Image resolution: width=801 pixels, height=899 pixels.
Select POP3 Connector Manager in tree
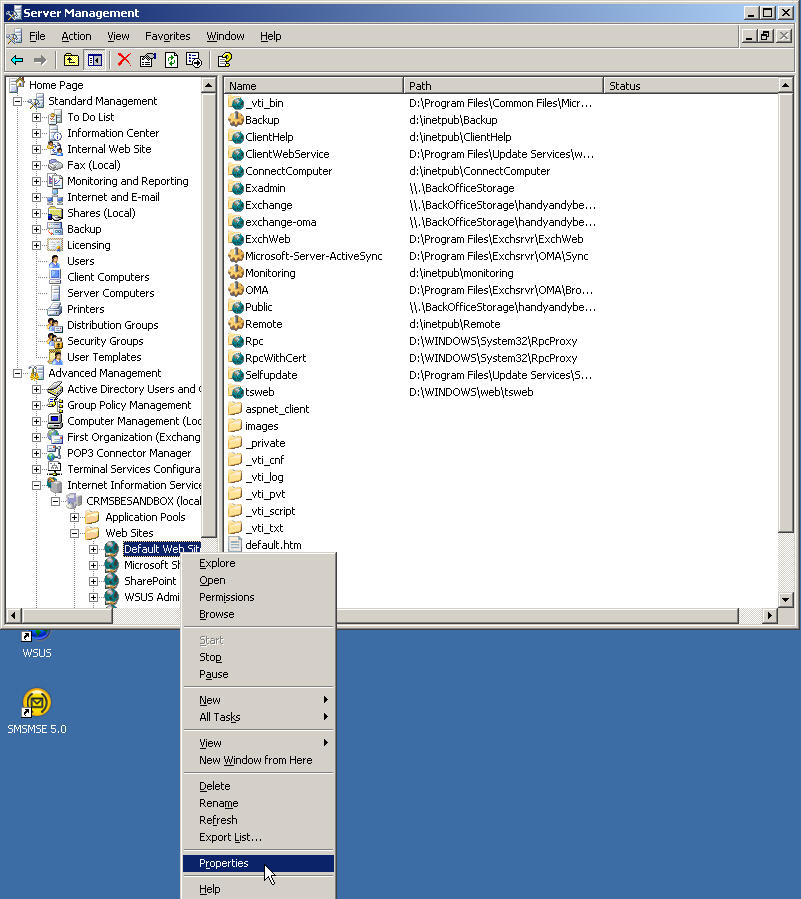[x=129, y=453]
